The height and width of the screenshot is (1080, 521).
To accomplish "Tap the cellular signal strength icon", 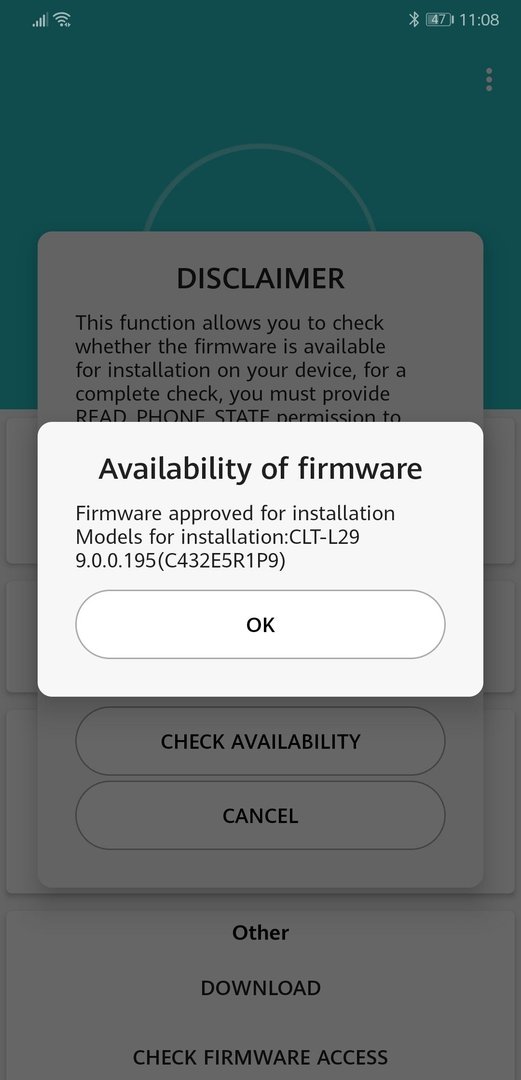I will click(x=40, y=21).
